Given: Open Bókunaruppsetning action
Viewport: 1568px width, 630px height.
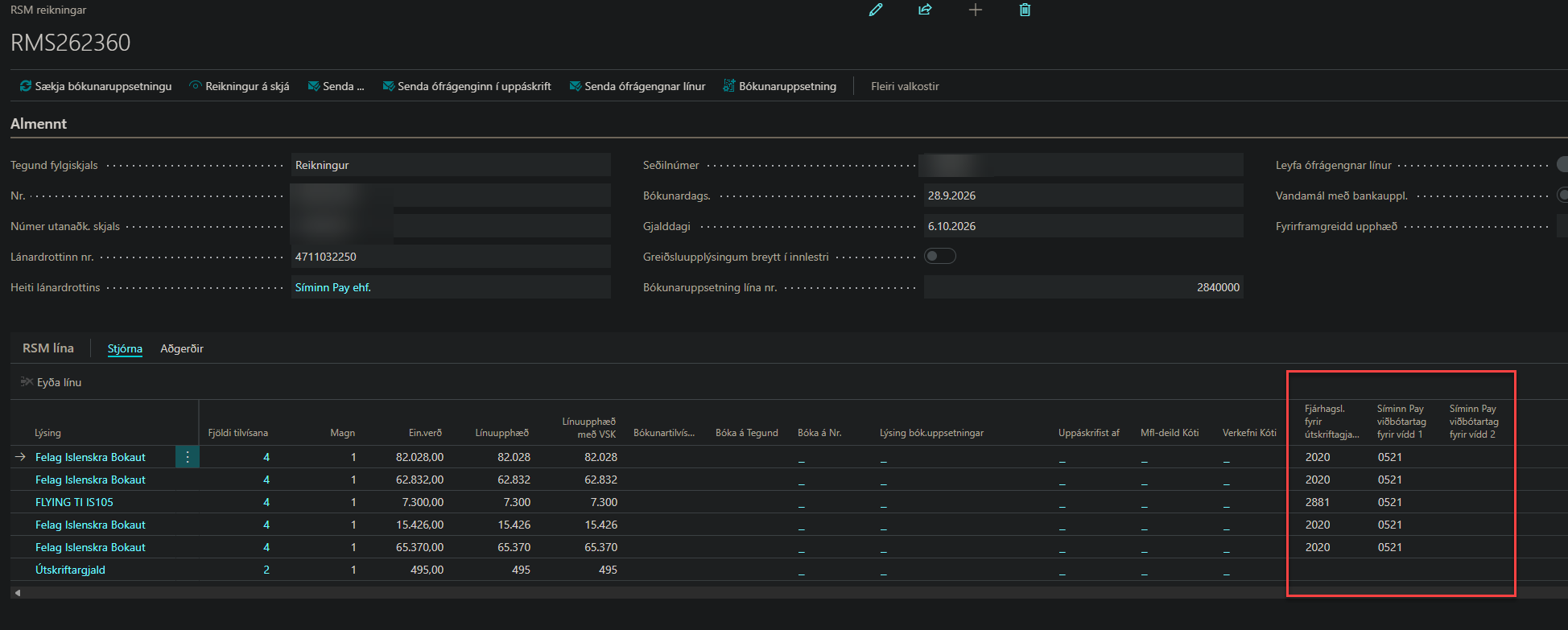Looking at the screenshot, I should tap(780, 86).
